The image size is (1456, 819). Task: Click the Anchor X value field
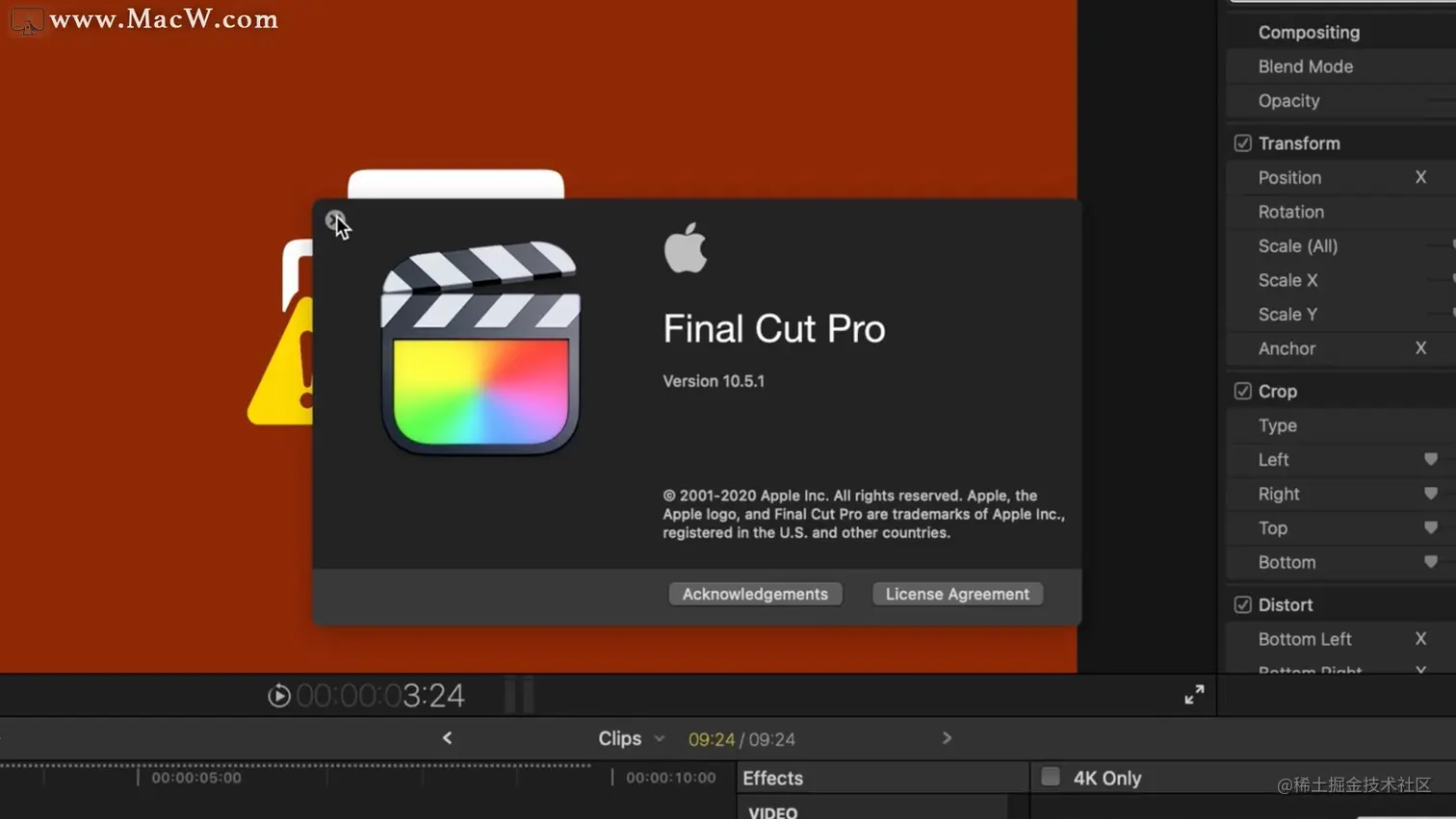[1420, 348]
